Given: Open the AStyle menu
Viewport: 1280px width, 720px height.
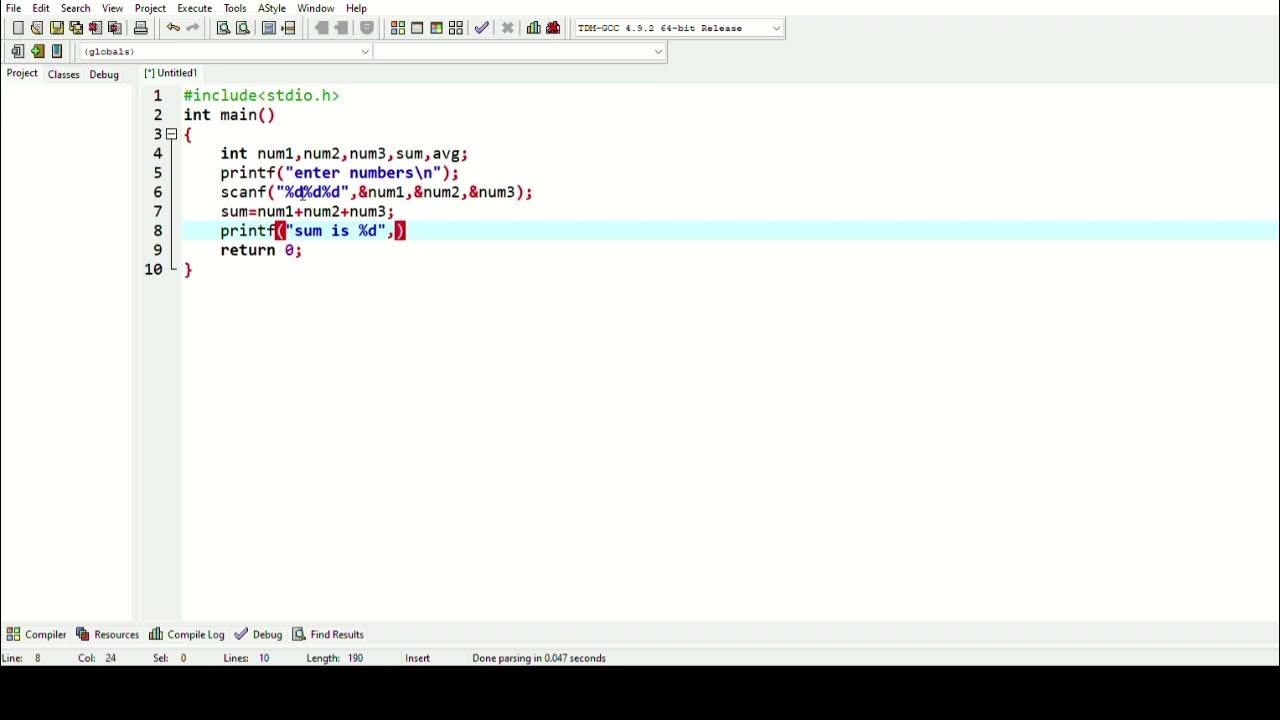Looking at the screenshot, I should [272, 8].
